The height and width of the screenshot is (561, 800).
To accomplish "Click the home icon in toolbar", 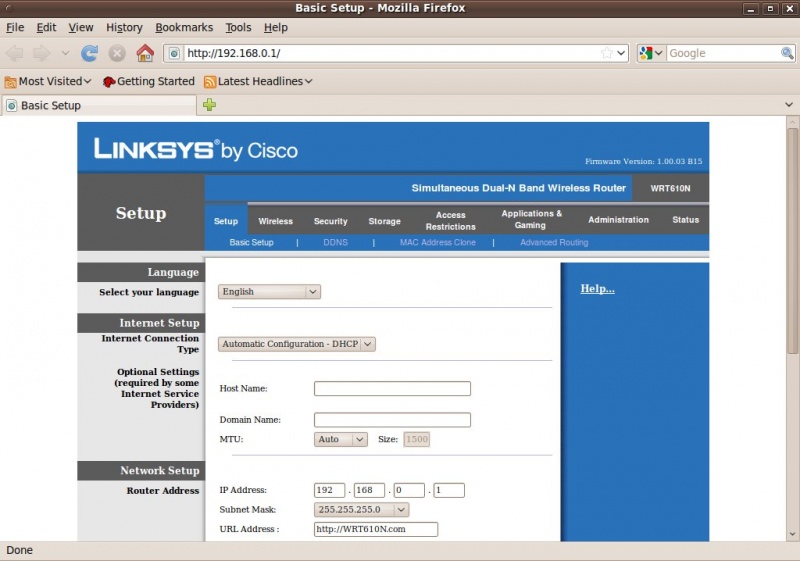I will (x=145, y=53).
